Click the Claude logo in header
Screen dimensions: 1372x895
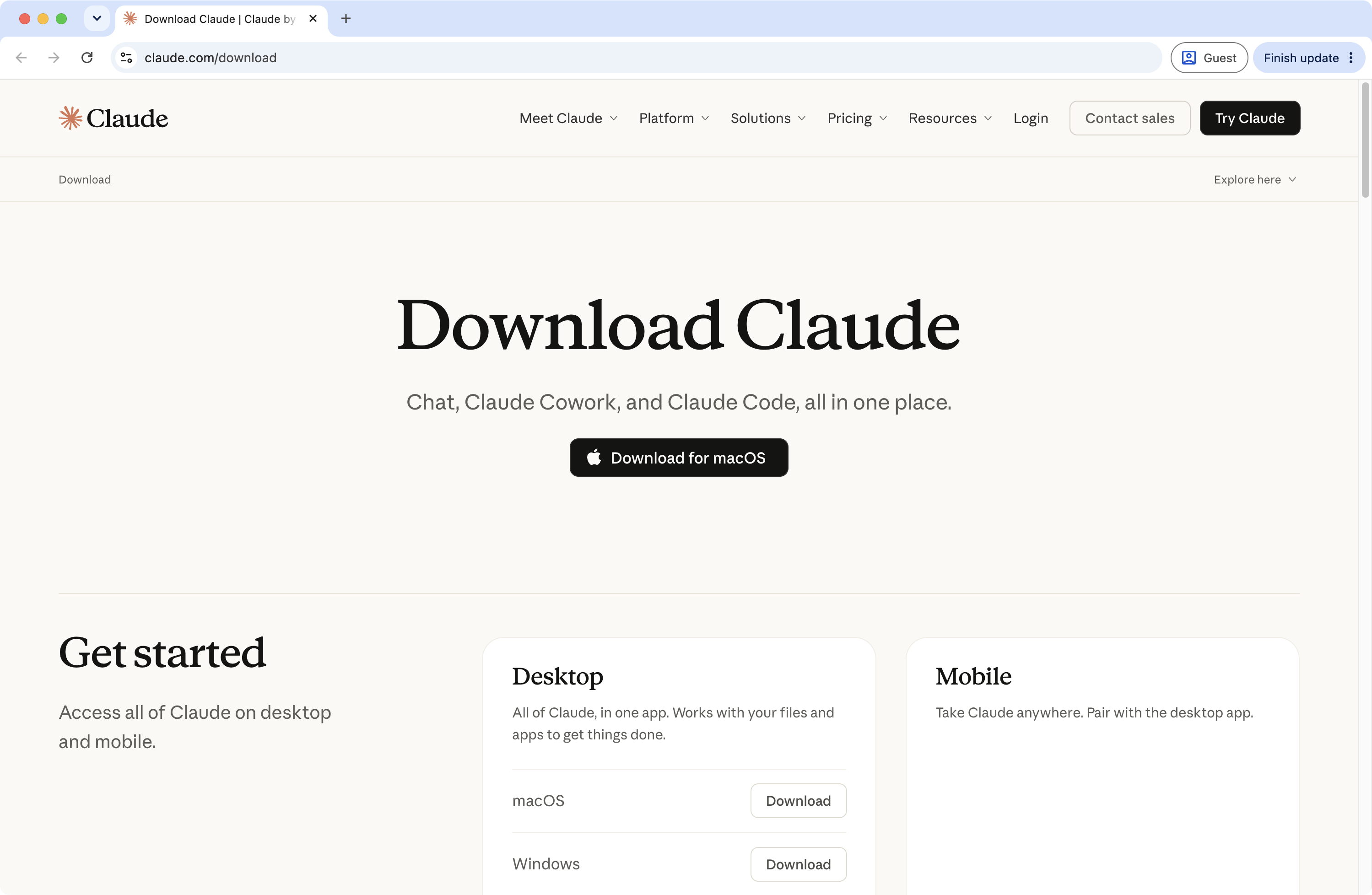[113, 118]
